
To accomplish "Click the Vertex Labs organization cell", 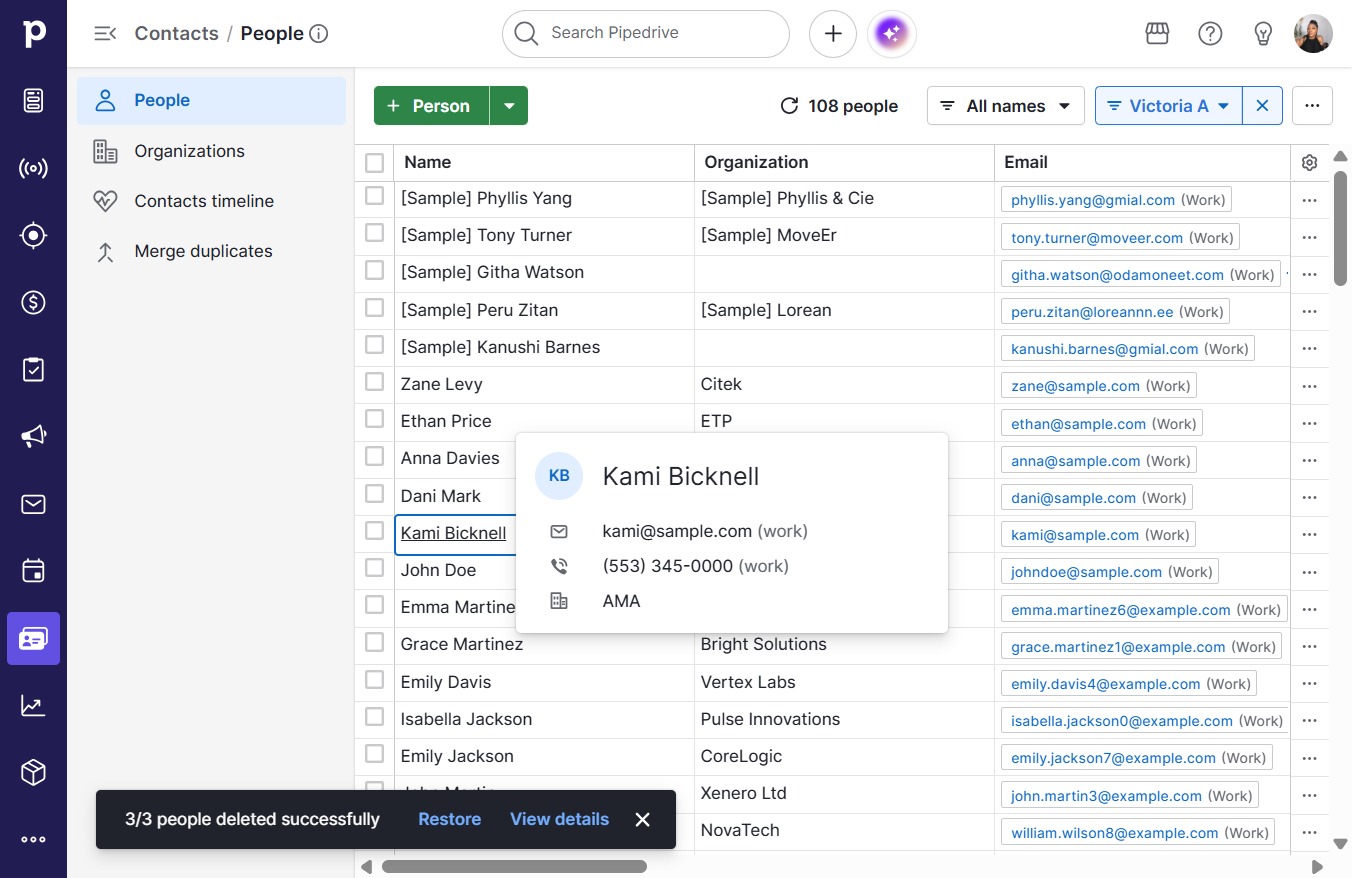I will (844, 682).
